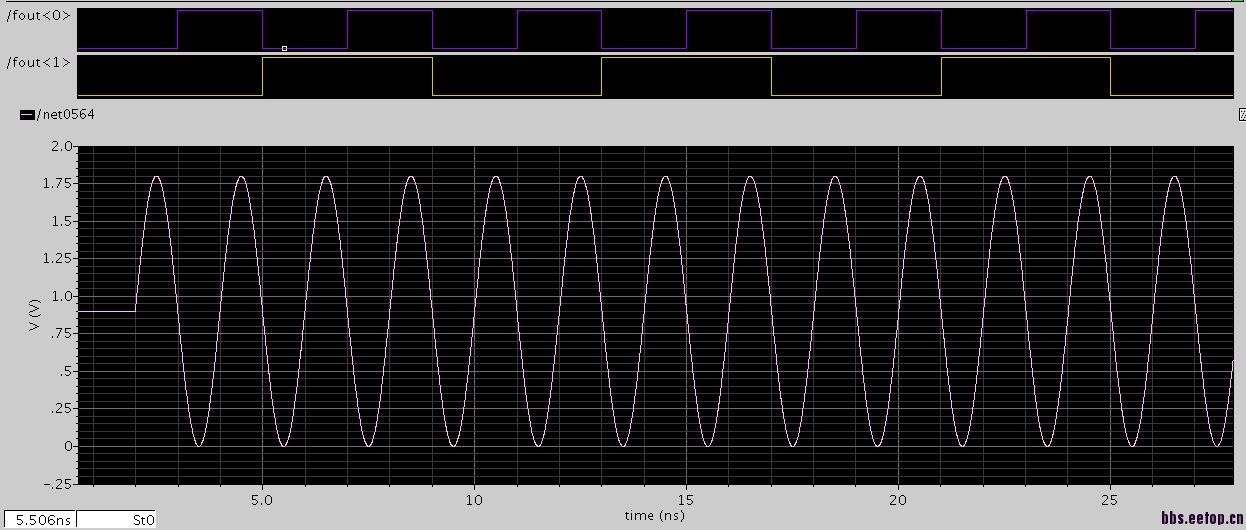Click the green indicator in the top-right corner
1246x530 pixels.
click(x=1238, y=1)
